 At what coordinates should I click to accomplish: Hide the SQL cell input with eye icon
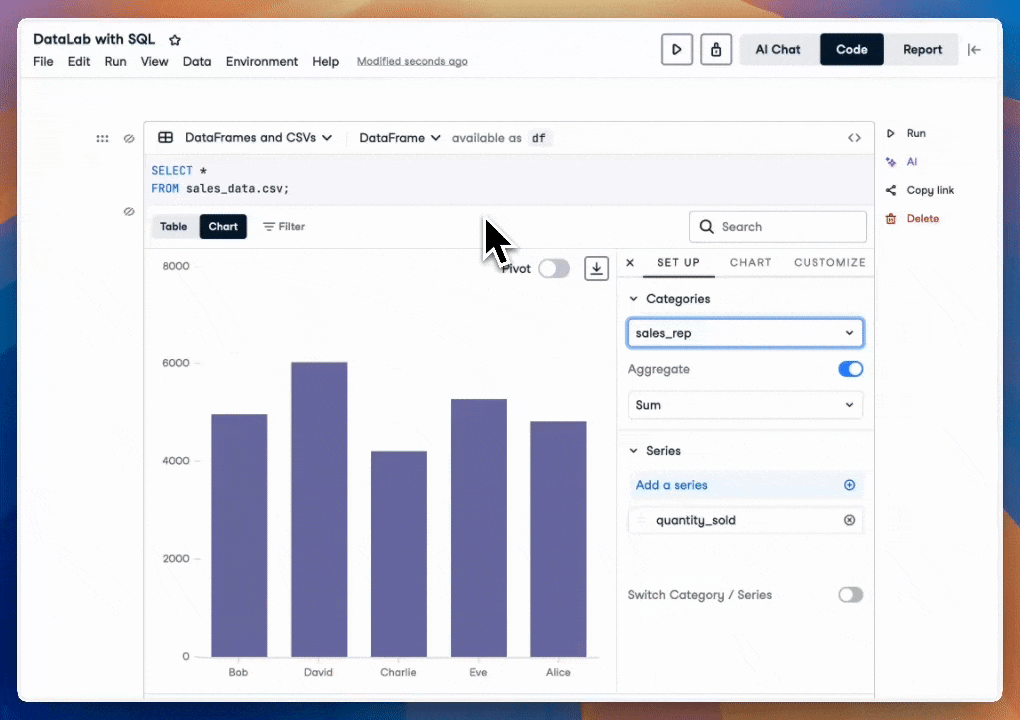[x=129, y=139]
